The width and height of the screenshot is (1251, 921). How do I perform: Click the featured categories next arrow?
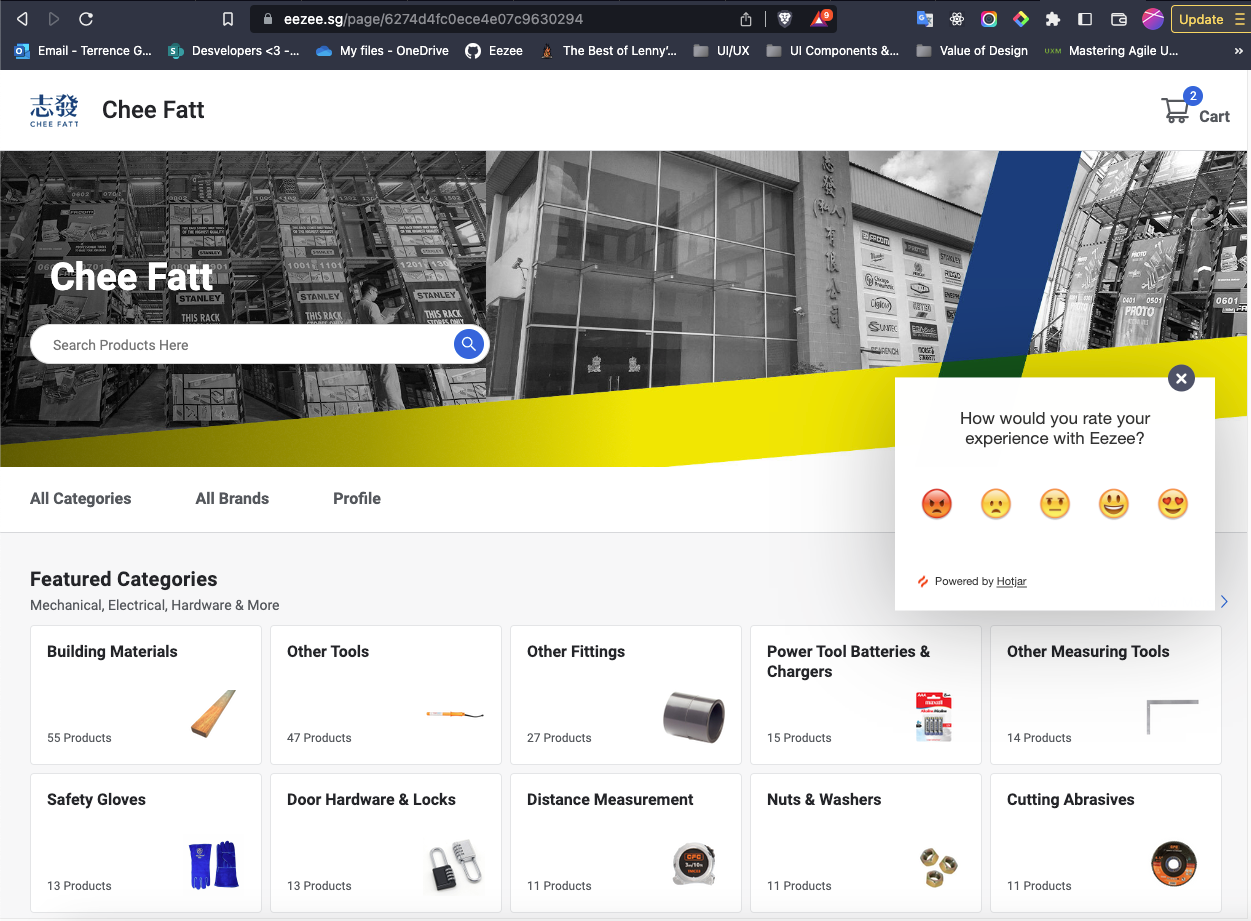click(1224, 601)
